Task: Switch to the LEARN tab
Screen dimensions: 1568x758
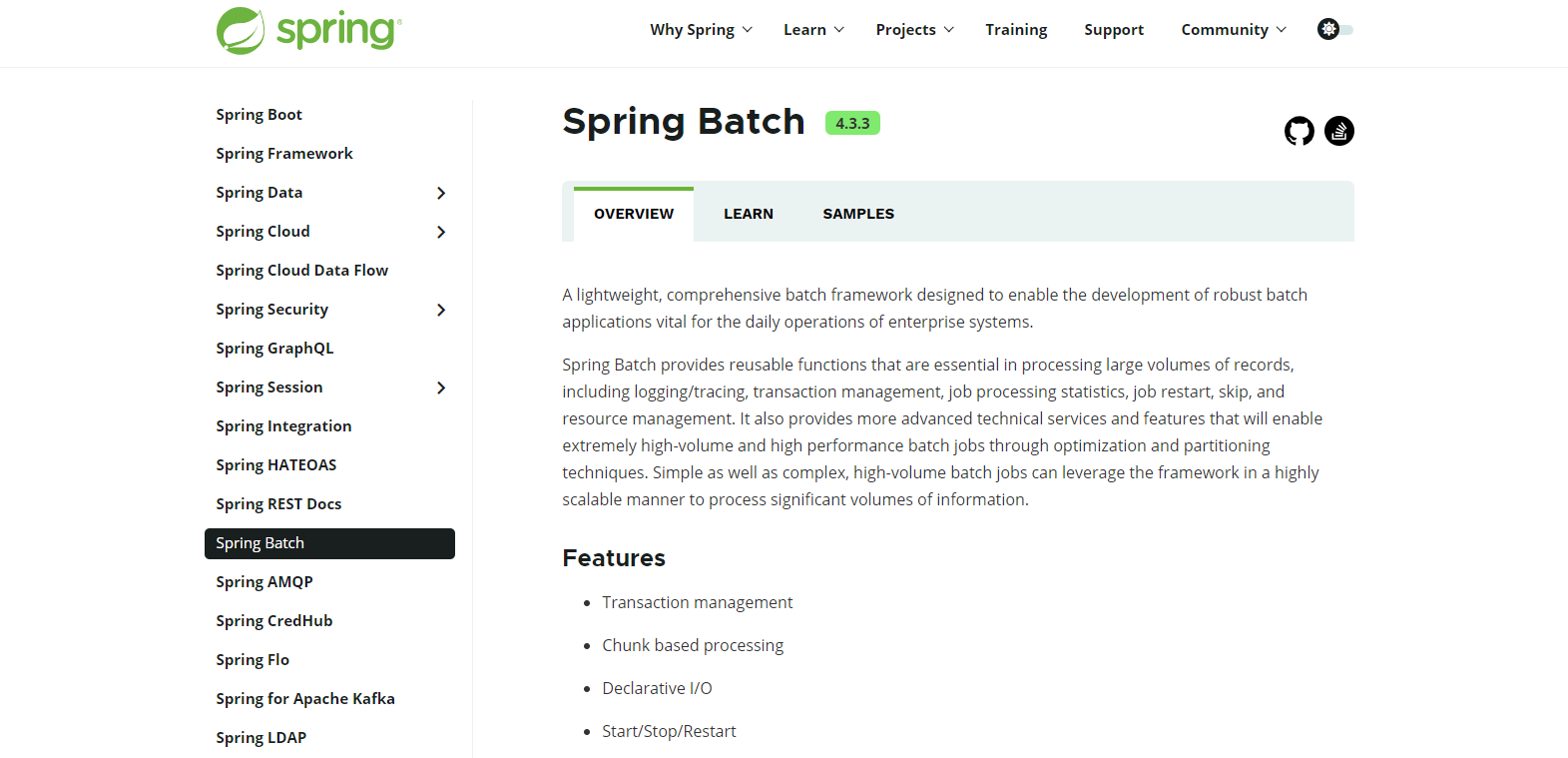Action: coord(749,214)
